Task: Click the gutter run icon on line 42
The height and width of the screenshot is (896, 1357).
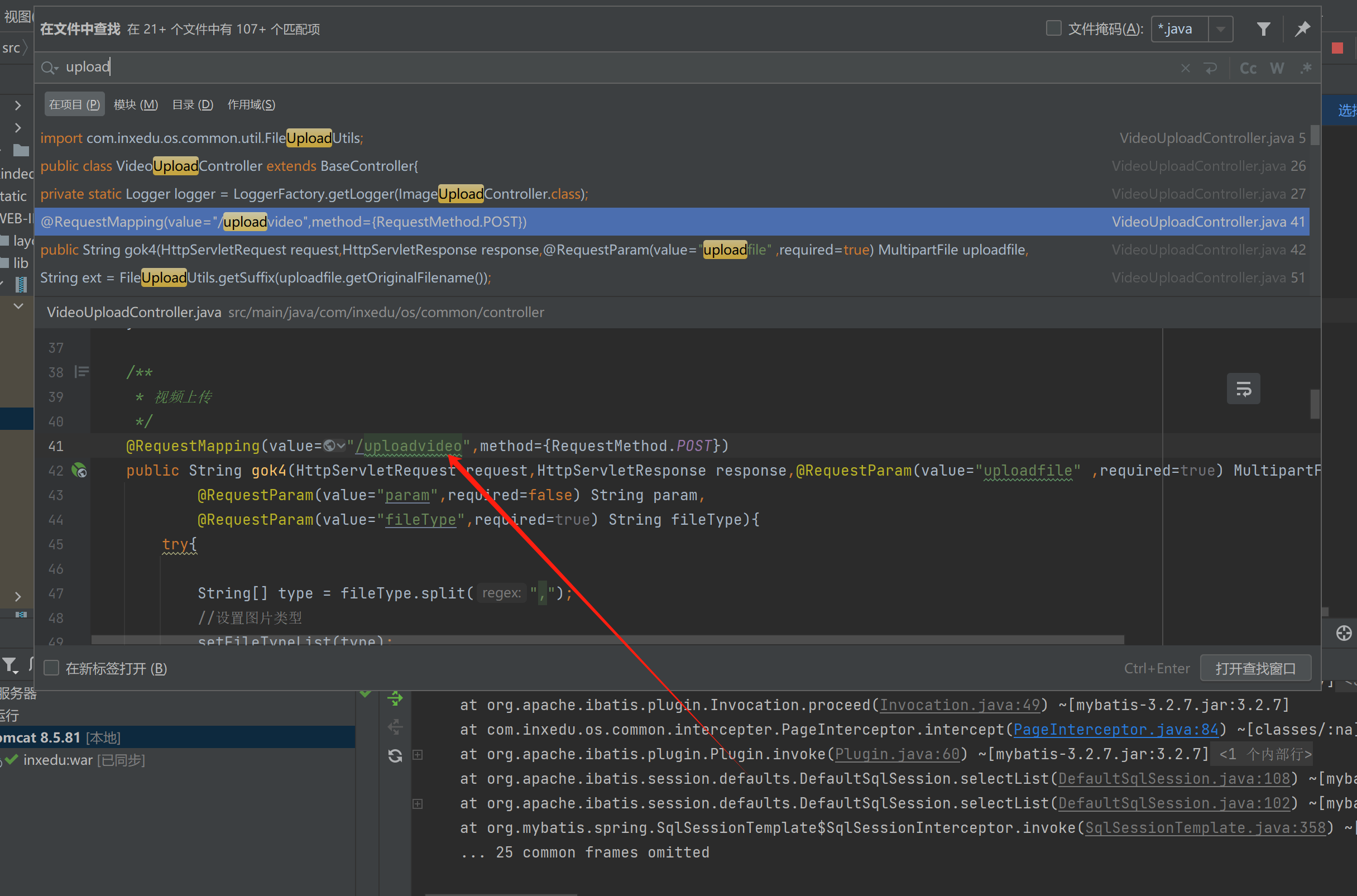Action: (79, 470)
